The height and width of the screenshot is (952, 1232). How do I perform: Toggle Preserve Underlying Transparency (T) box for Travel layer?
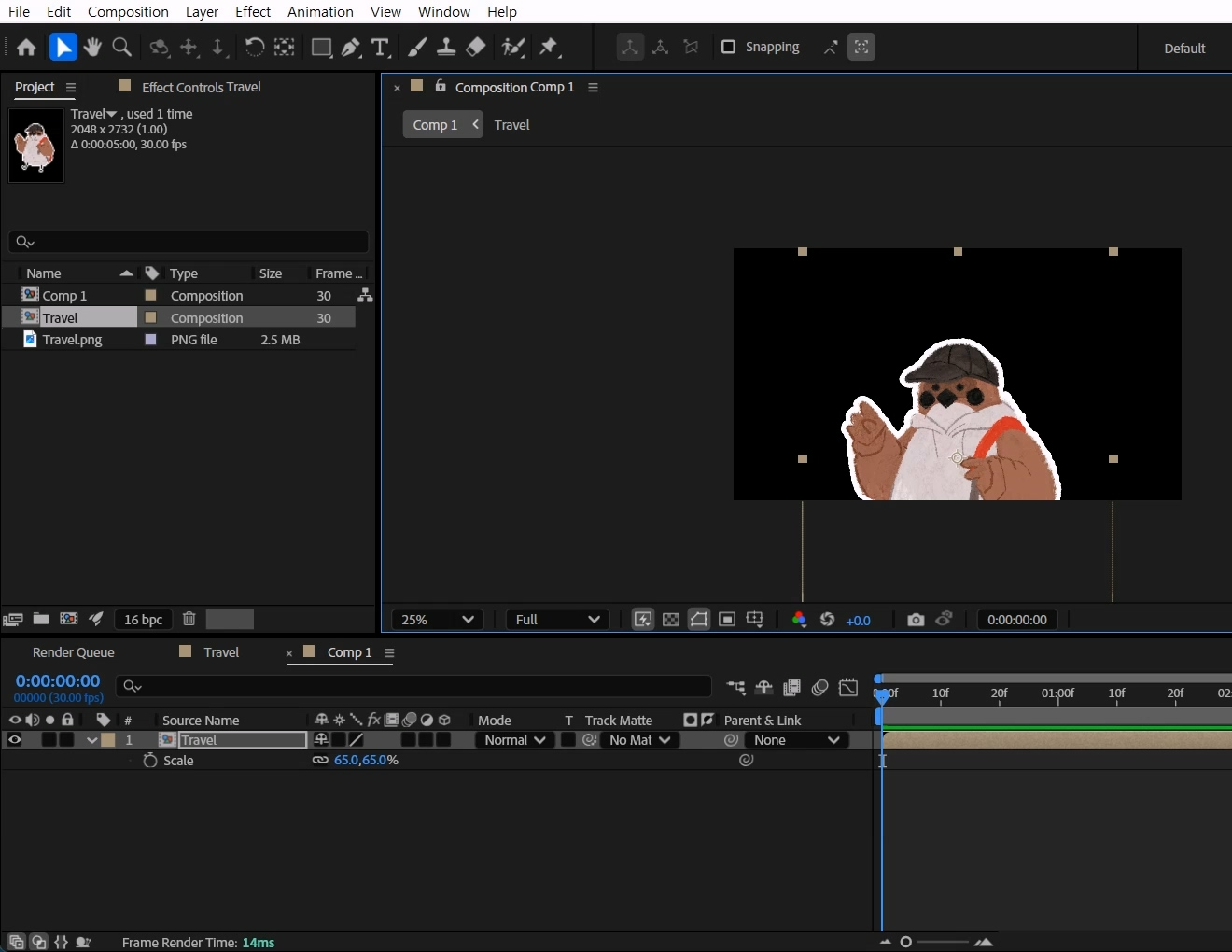click(567, 740)
